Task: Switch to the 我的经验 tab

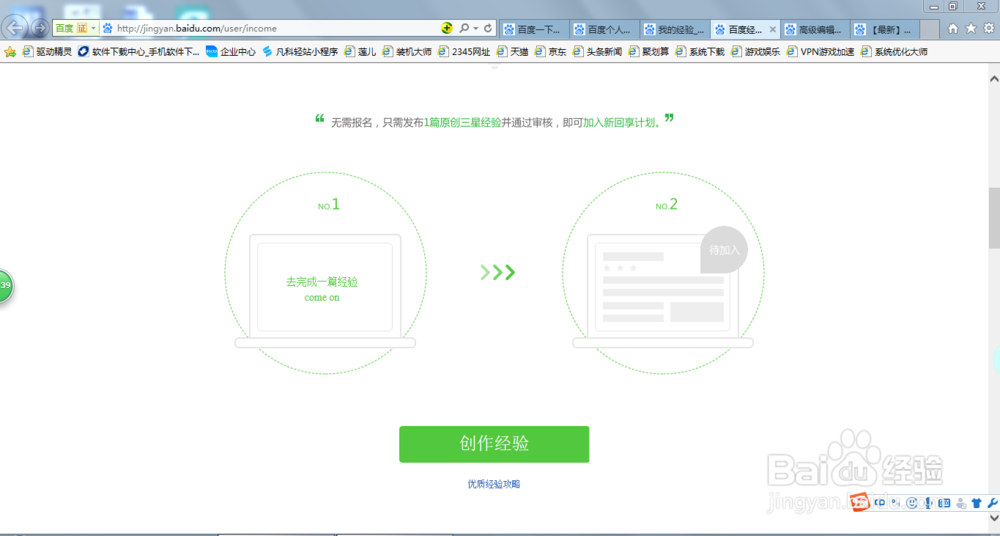Action: click(x=674, y=29)
